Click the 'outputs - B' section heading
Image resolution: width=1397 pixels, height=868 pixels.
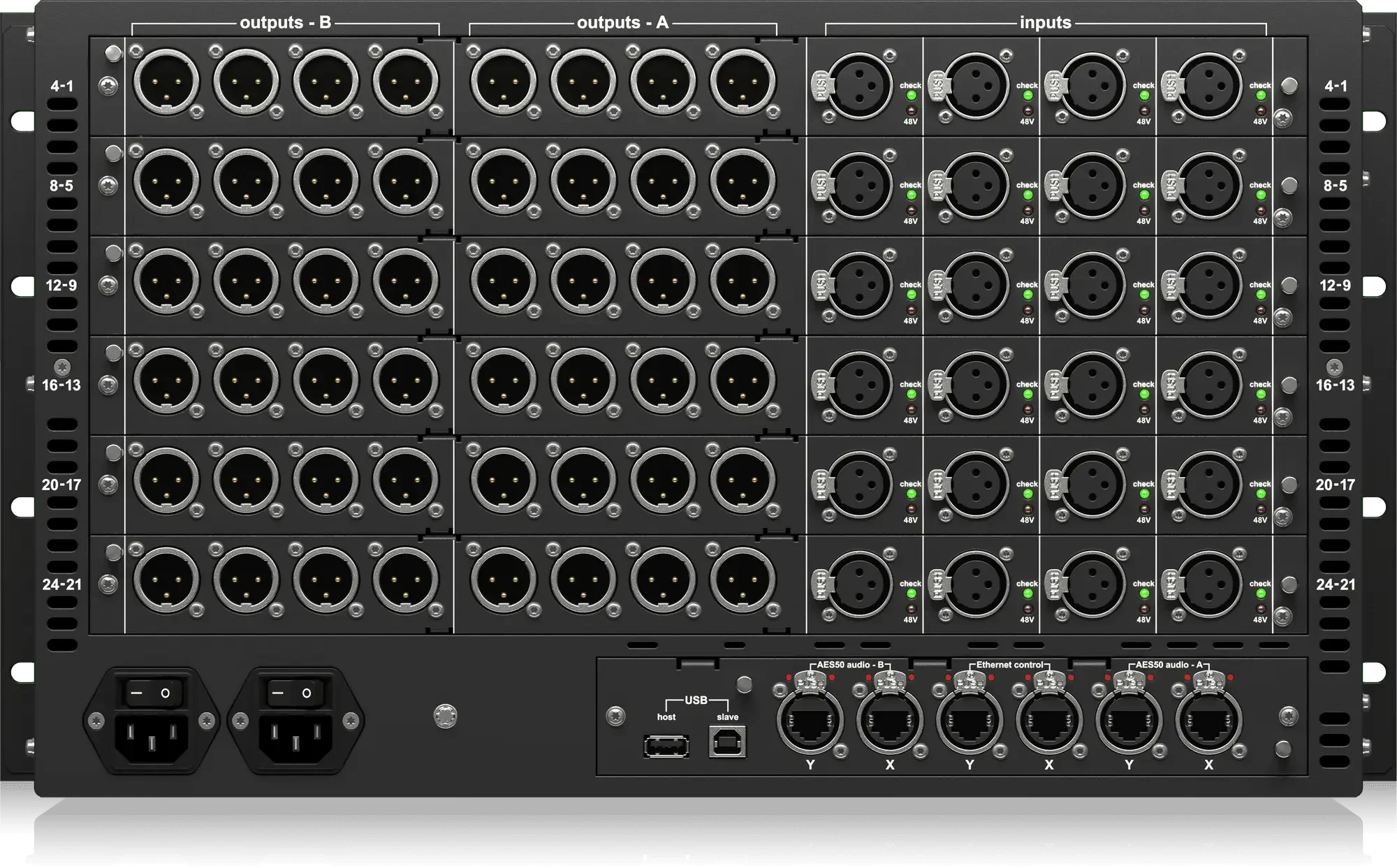pos(285,22)
